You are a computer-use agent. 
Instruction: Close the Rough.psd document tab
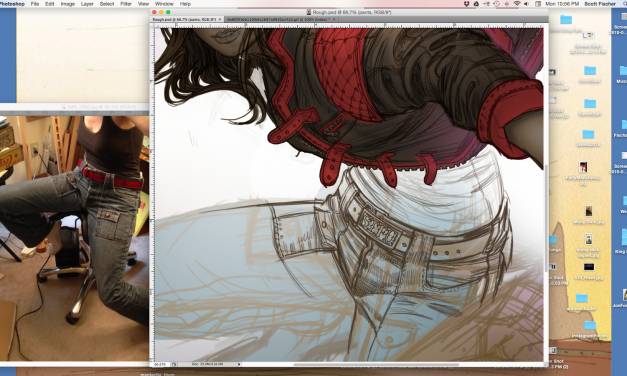click(x=220, y=19)
